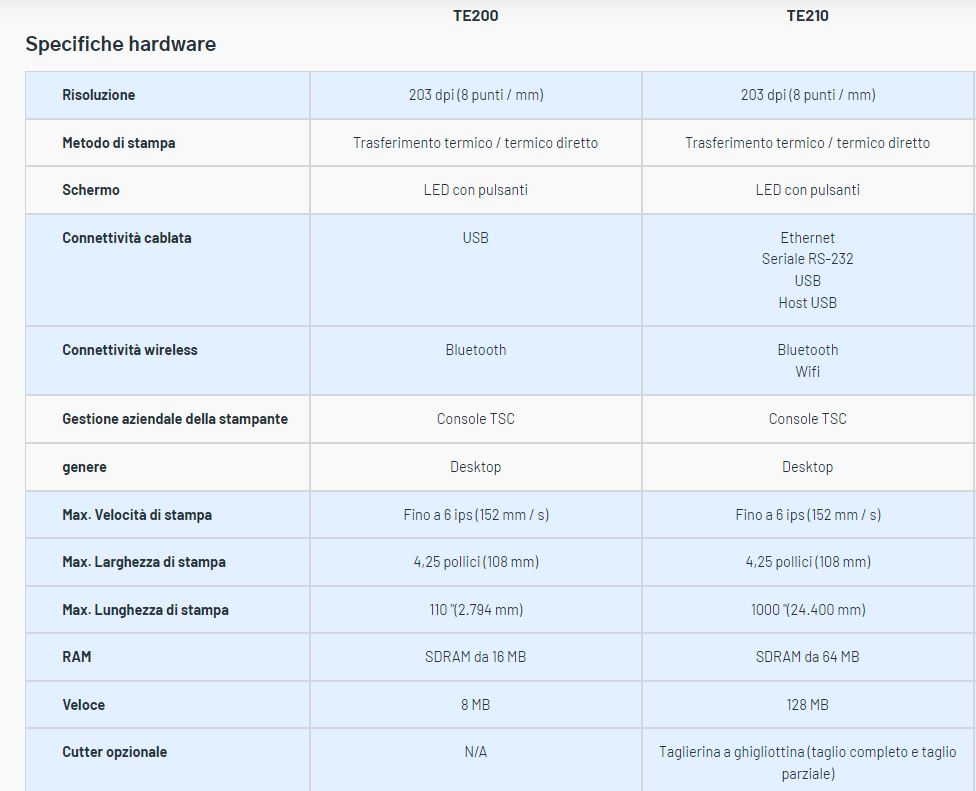976x791 pixels.
Task: Click the Schermo row label
Action: click(x=90, y=190)
